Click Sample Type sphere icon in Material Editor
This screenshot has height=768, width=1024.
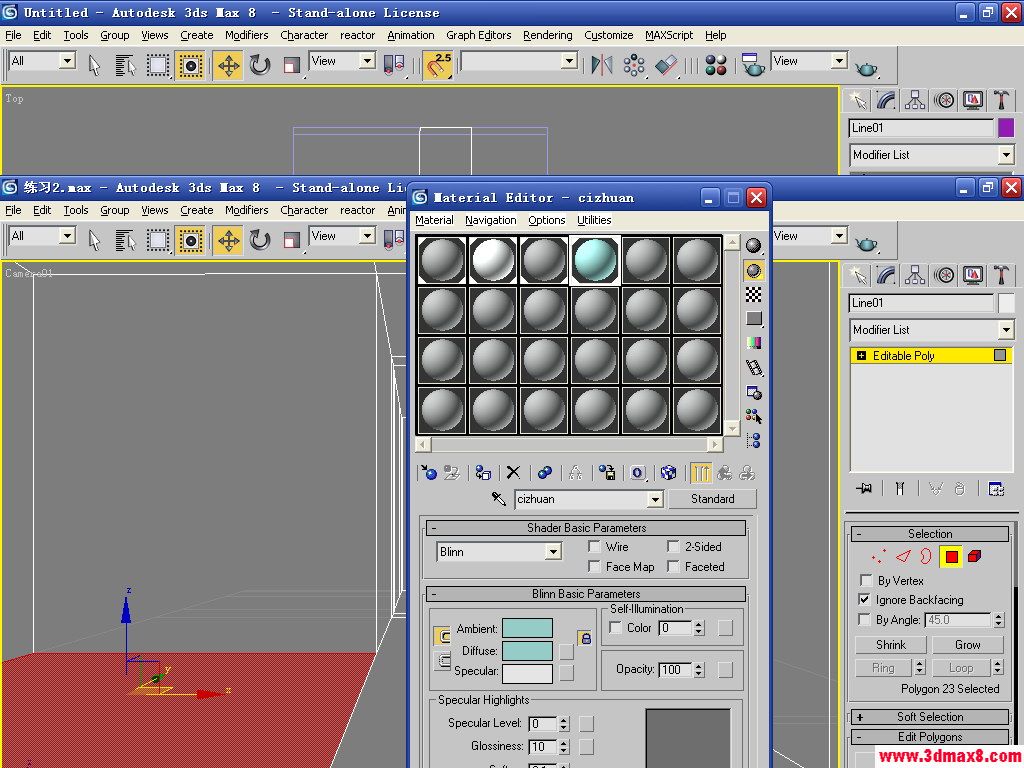pos(754,246)
